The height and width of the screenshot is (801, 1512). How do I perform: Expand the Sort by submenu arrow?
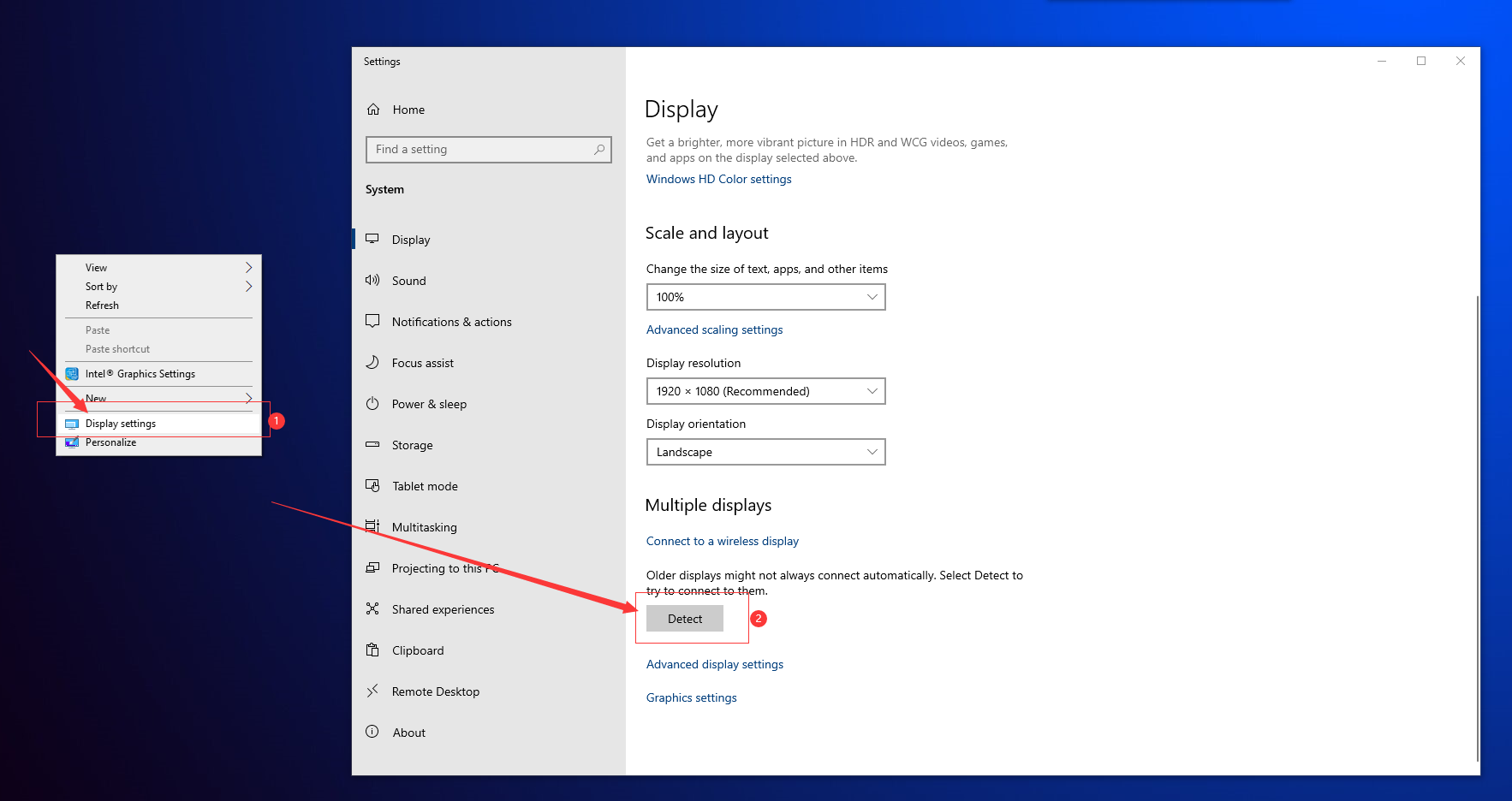(248, 287)
